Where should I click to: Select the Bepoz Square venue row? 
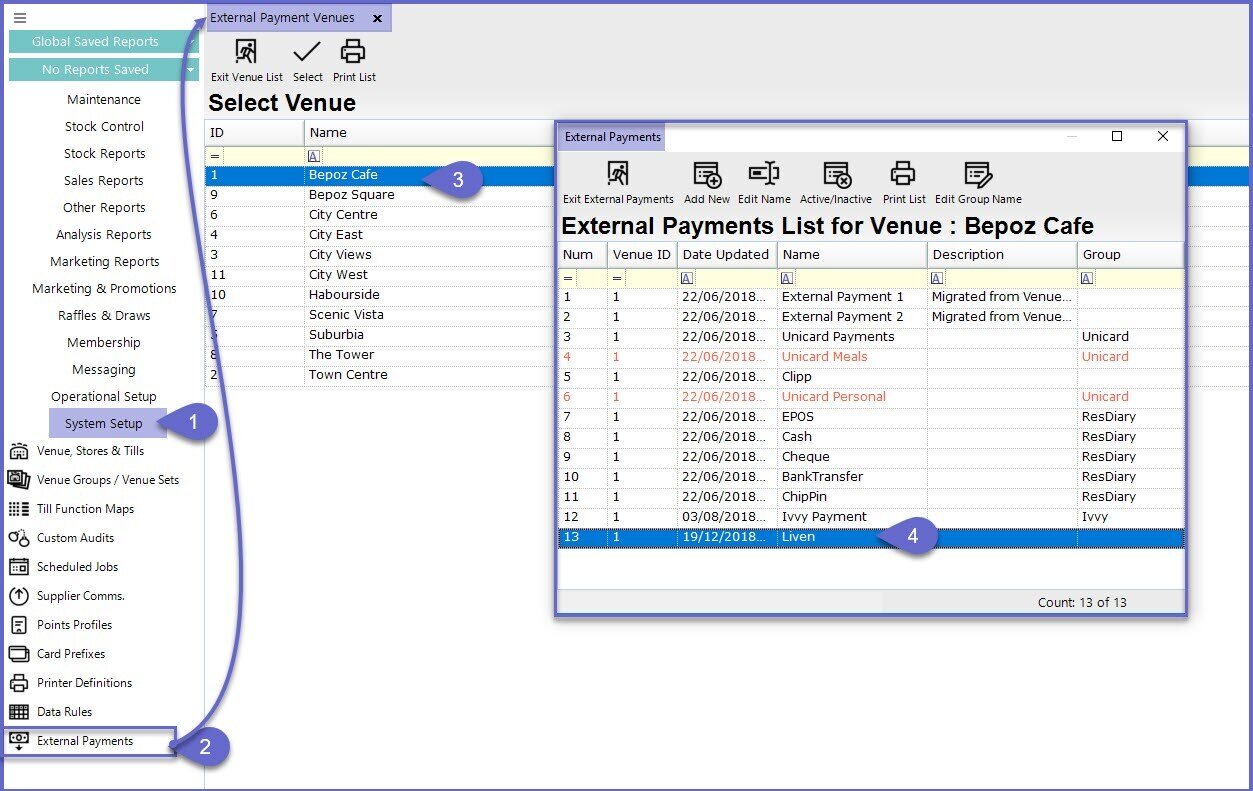(x=351, y=195)
